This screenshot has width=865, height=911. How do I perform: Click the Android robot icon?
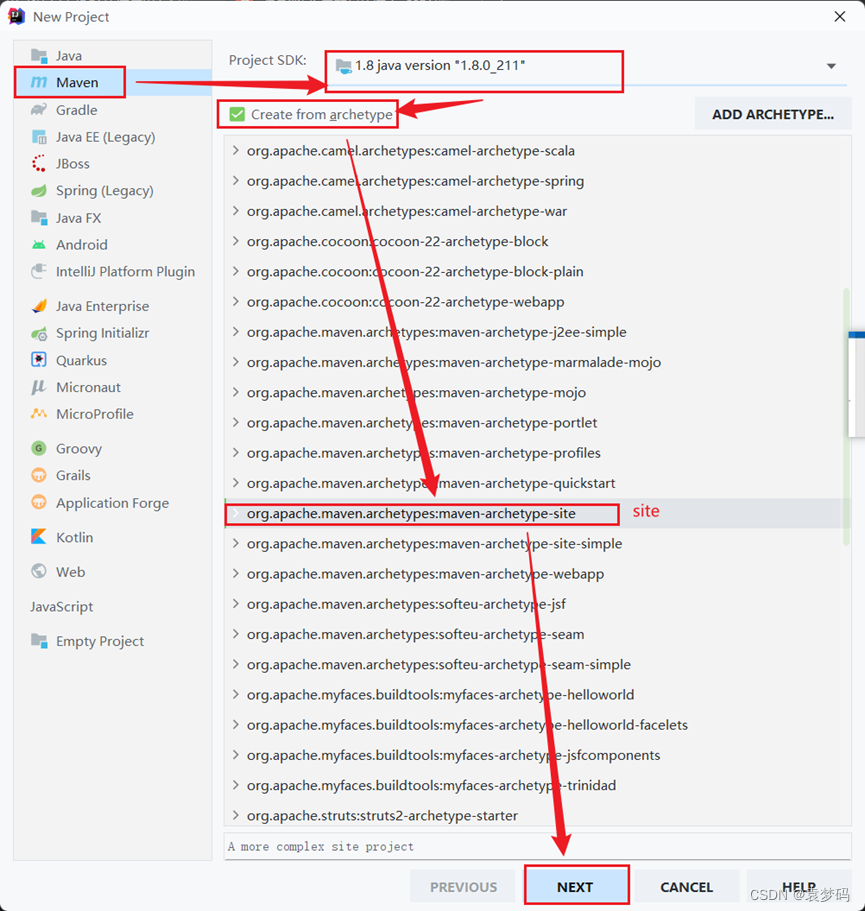click(39, 245)
